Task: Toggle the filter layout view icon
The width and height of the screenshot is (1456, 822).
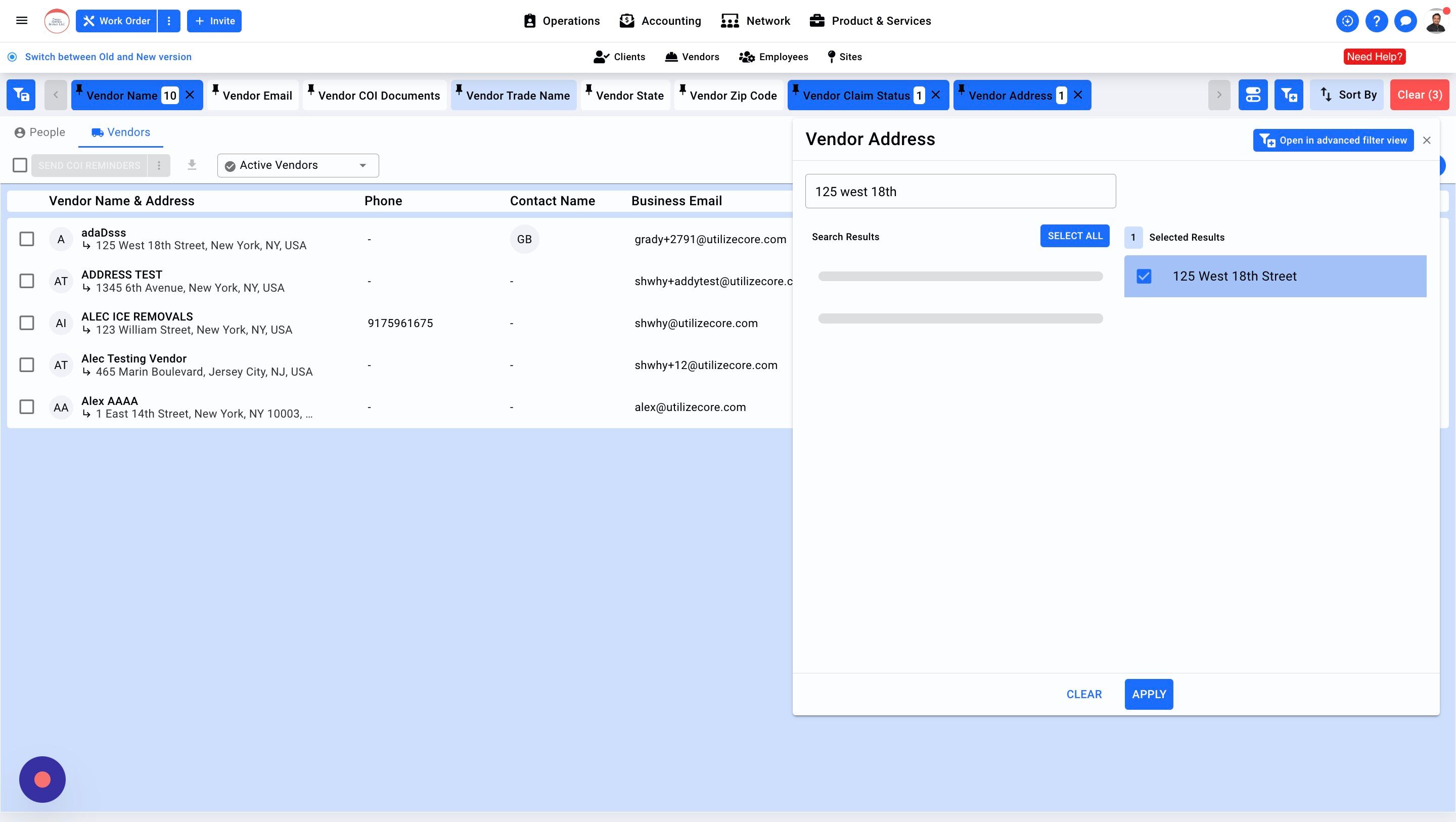Action: [x=1253, y=95]
